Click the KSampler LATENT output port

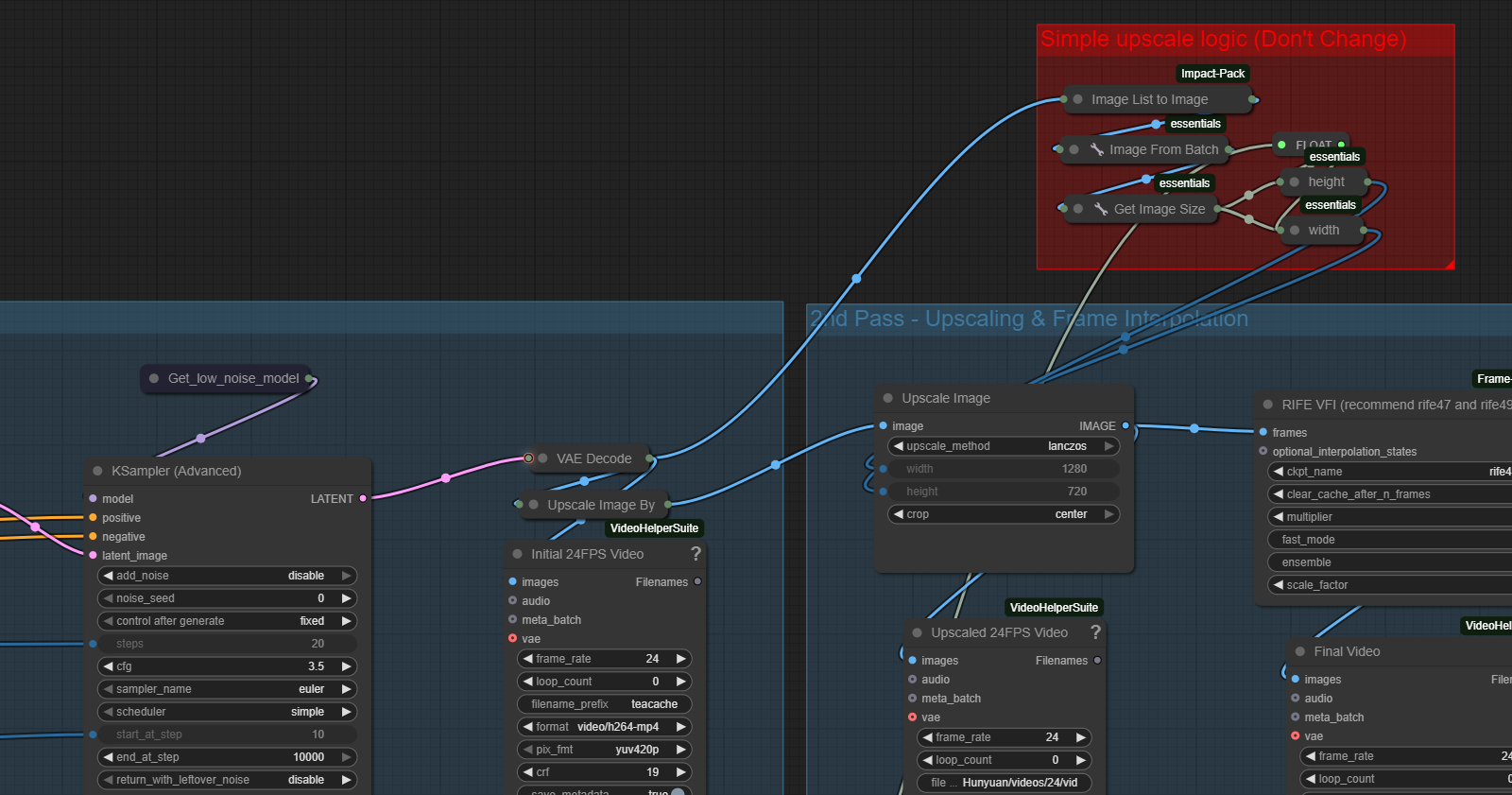click(363, 498)
